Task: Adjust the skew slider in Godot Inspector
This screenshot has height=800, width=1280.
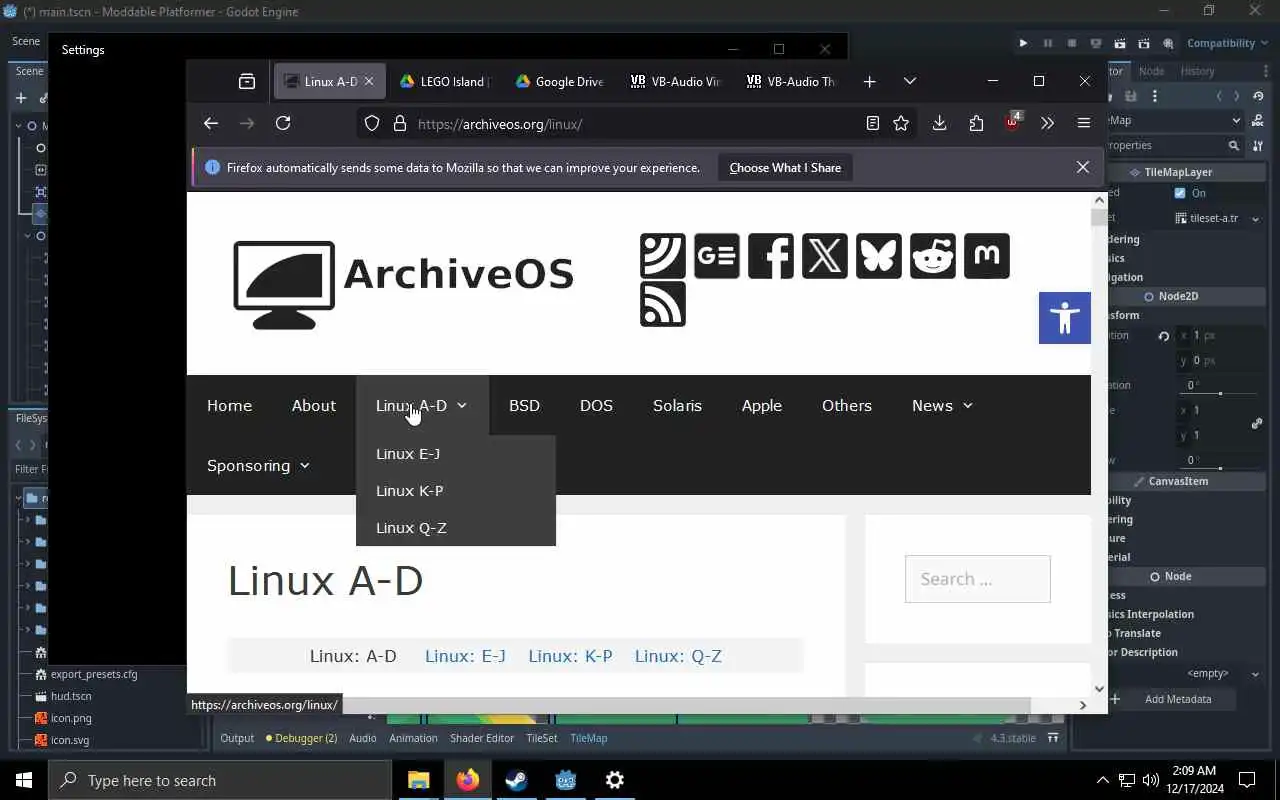Action: coord(1220,468)
